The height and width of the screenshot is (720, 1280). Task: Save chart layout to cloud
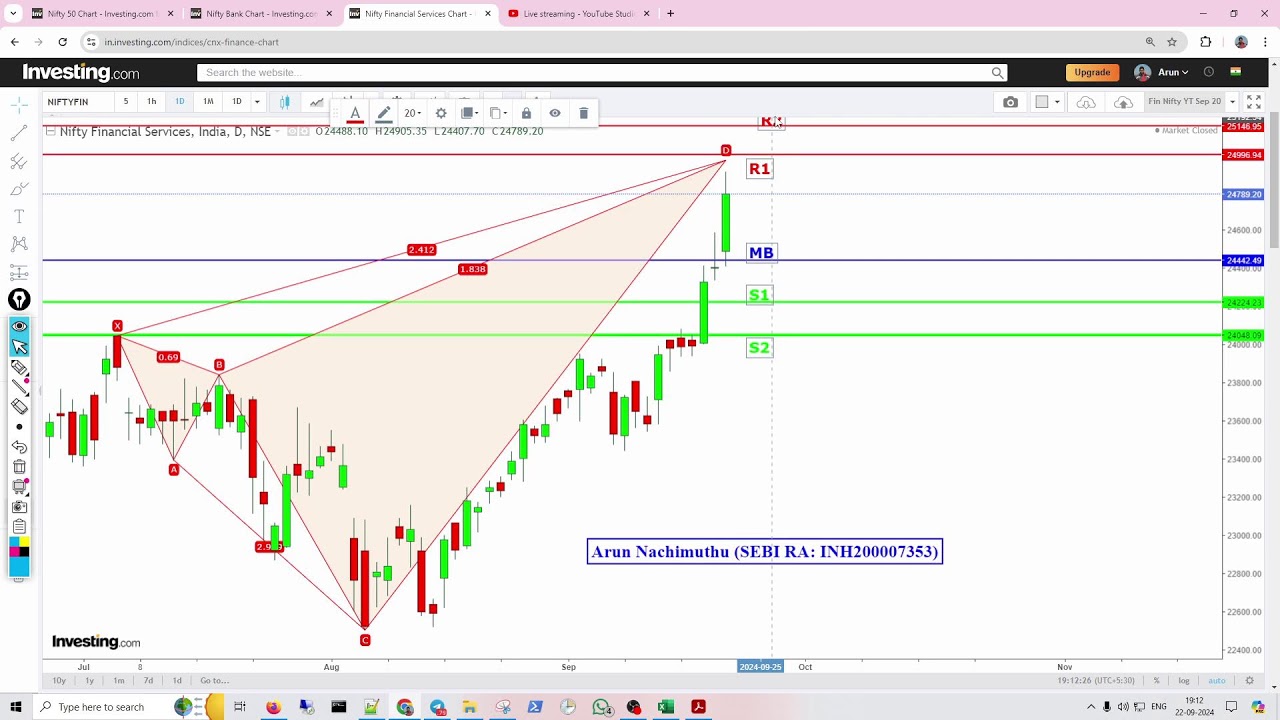tap(1123, 102)
